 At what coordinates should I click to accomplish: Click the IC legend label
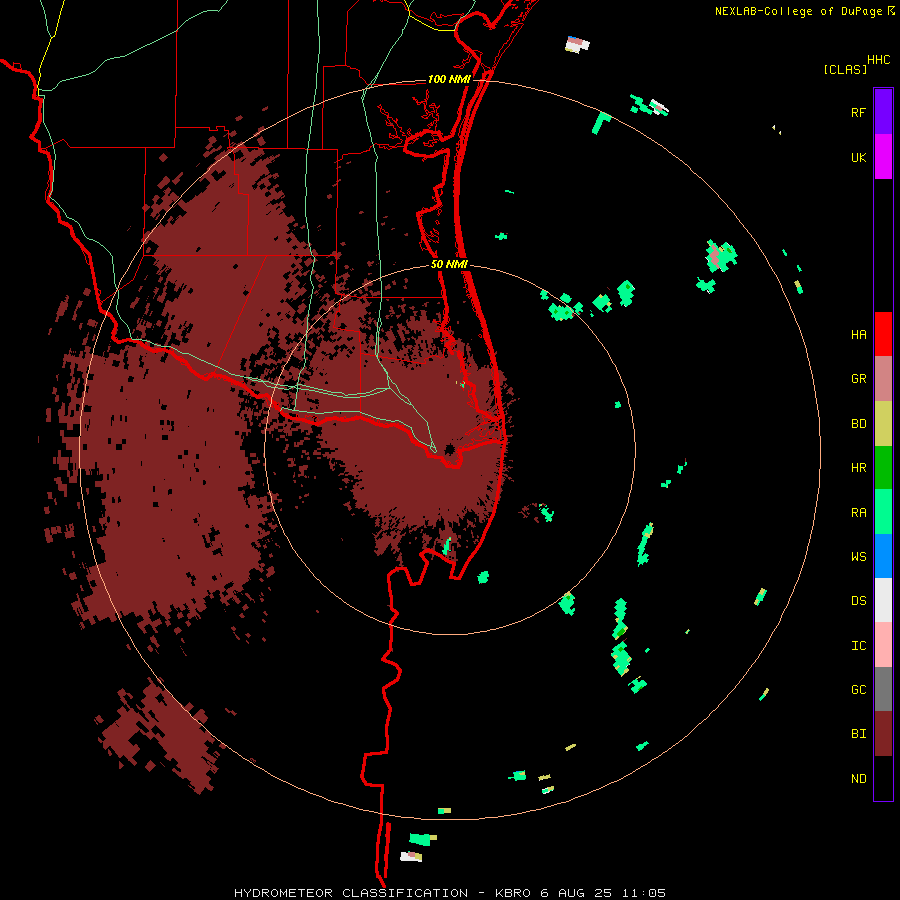tap(858, 646)
